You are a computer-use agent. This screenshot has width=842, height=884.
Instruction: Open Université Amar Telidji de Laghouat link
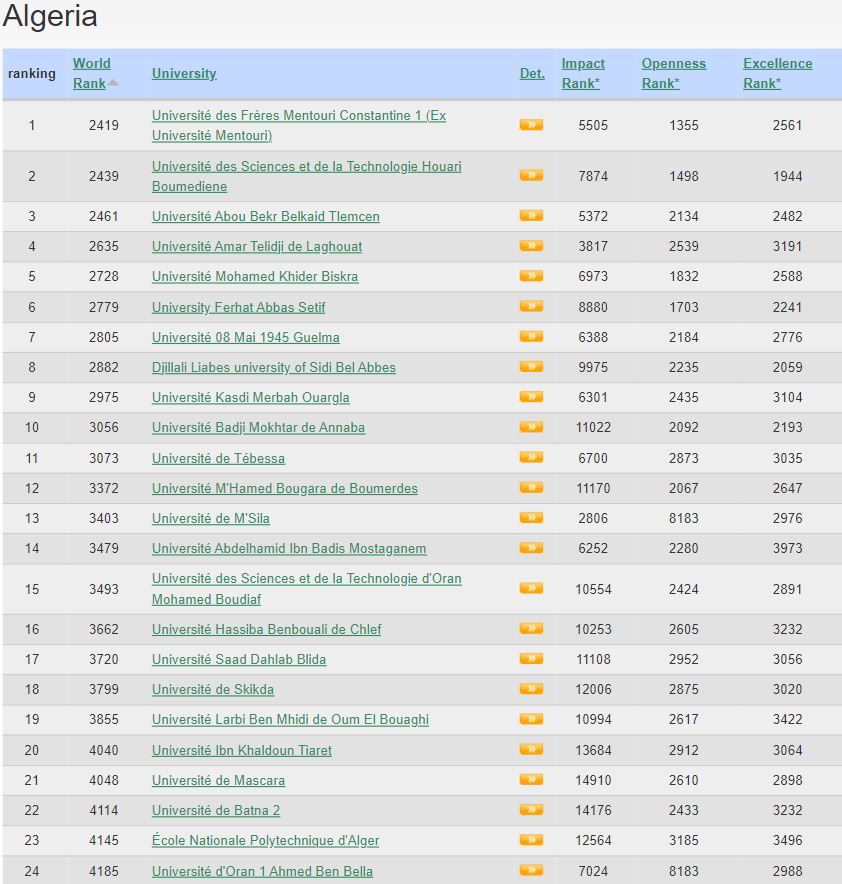coord(257,246)
